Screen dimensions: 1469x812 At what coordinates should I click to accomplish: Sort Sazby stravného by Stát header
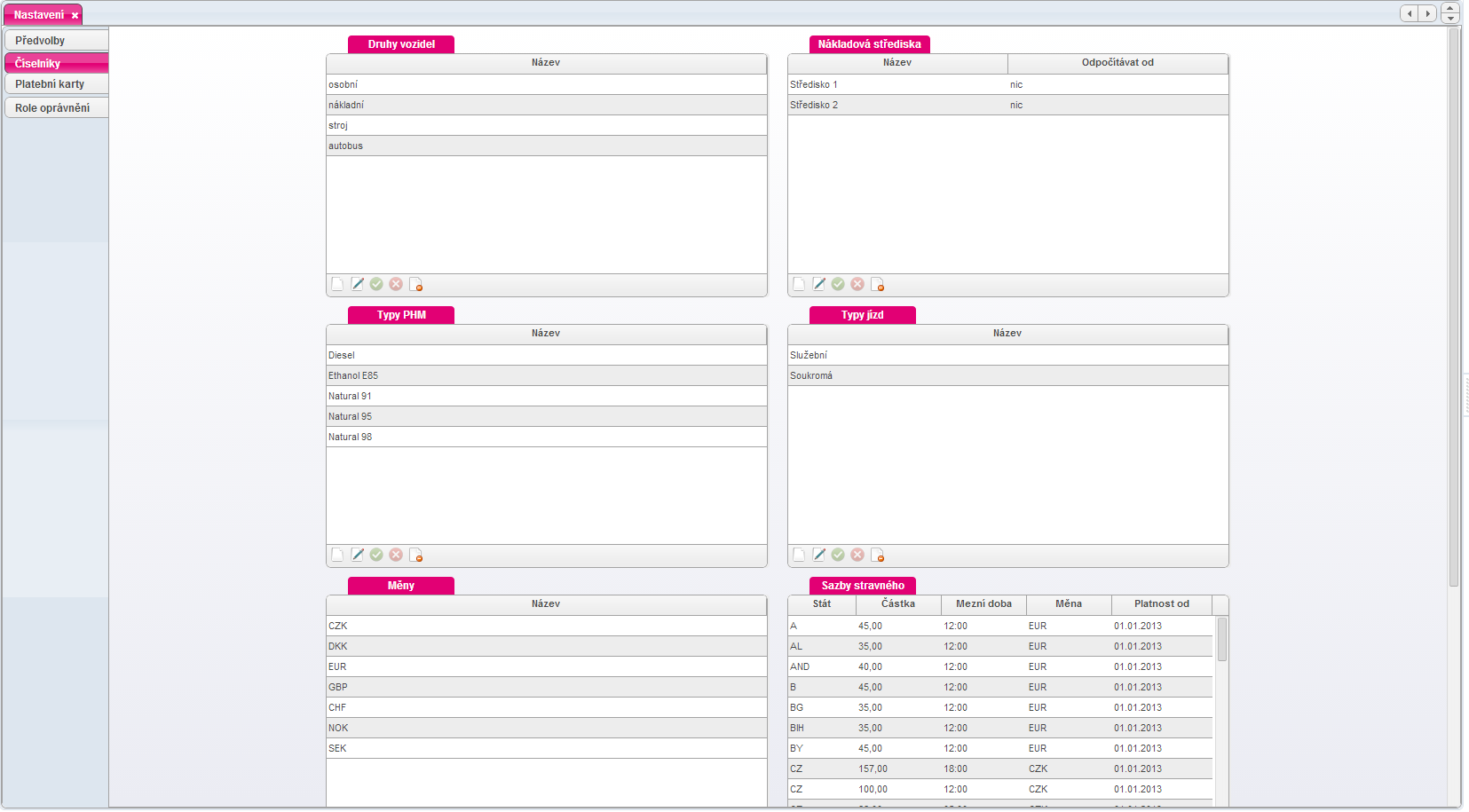pyautogui.click(x=822, y=604)
